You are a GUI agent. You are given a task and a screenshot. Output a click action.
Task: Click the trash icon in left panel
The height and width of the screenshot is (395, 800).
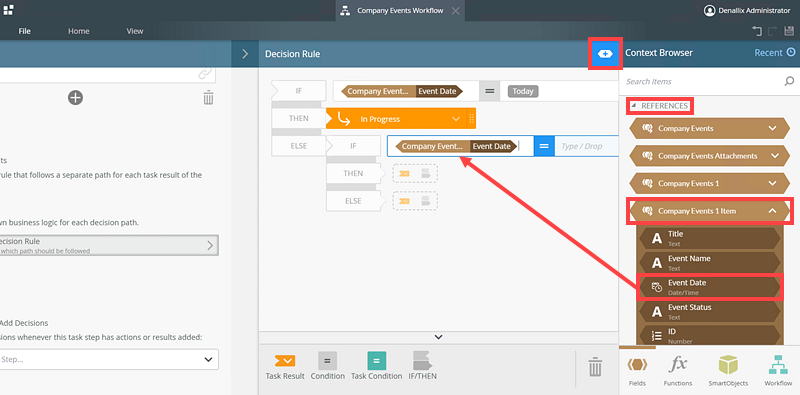point(208,97)
